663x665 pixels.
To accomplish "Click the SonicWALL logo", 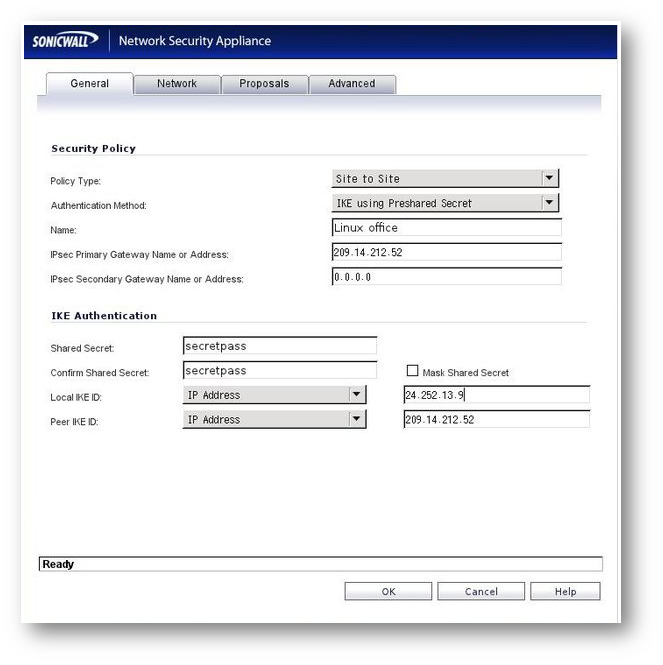I will [x=65, y=41].
